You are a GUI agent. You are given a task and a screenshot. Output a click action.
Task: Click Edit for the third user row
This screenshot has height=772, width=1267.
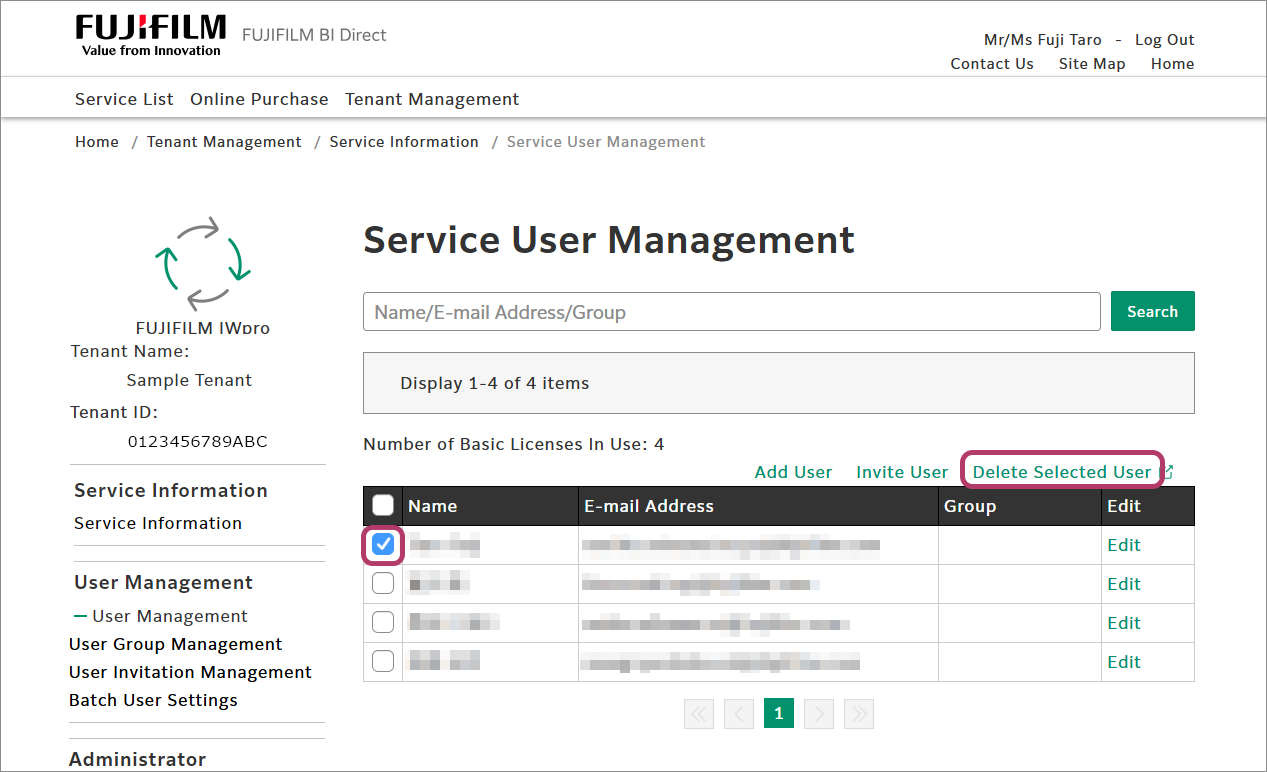point(1123,623)
